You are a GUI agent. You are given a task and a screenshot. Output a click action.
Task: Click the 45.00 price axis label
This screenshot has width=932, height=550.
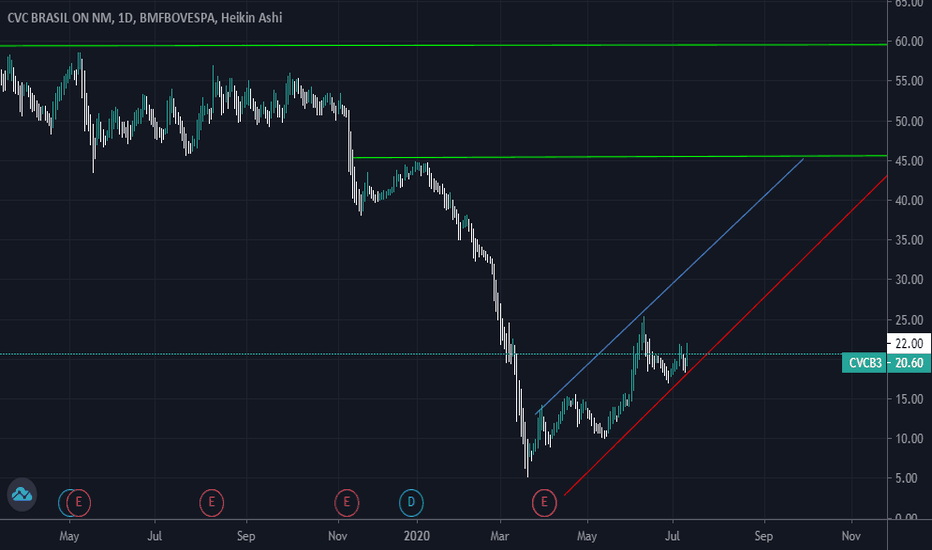909,161
